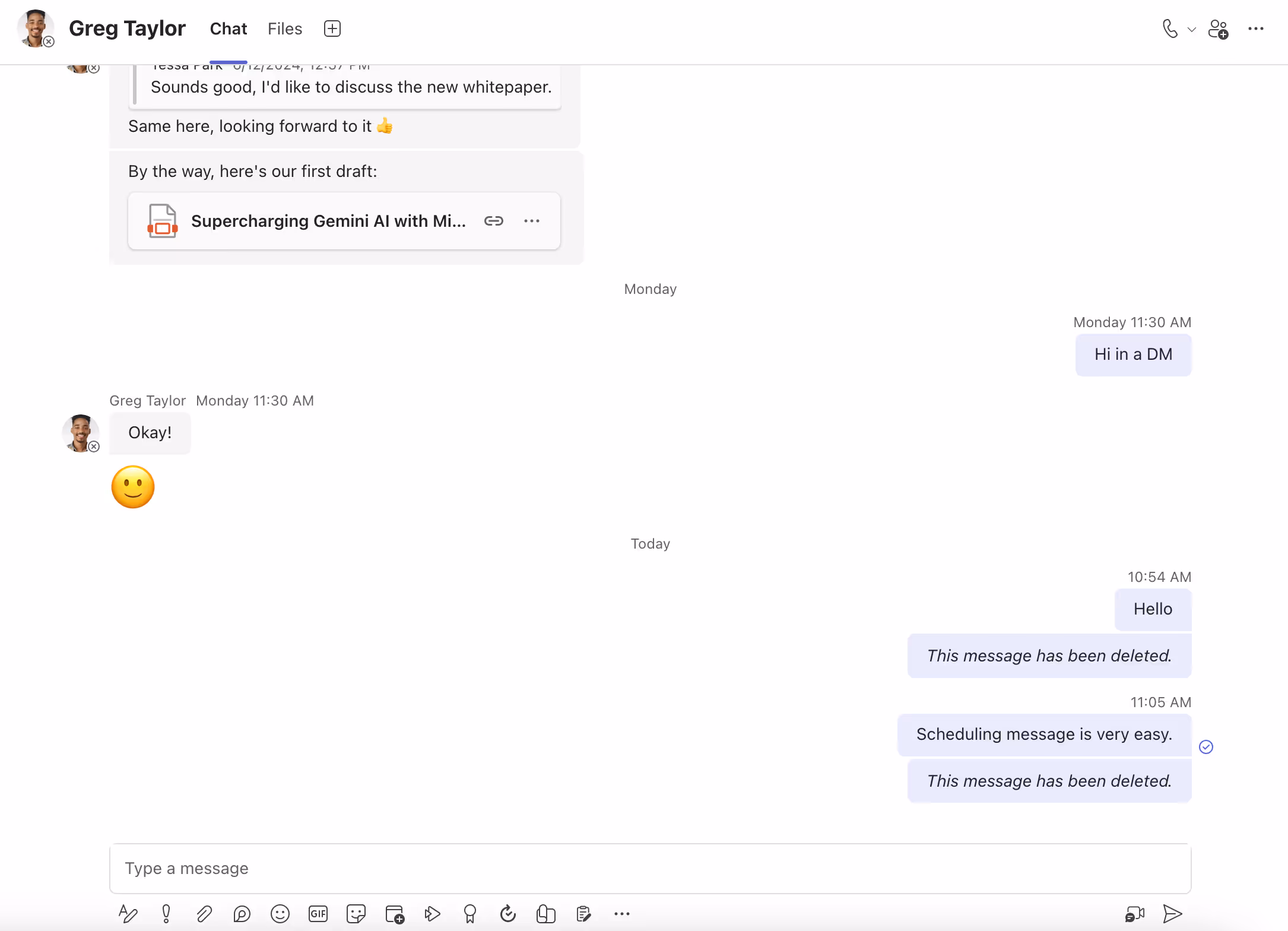This screenshot has height=931, width=1288.
Task: Open the emoji picker
Action: (x=280, y=914)
